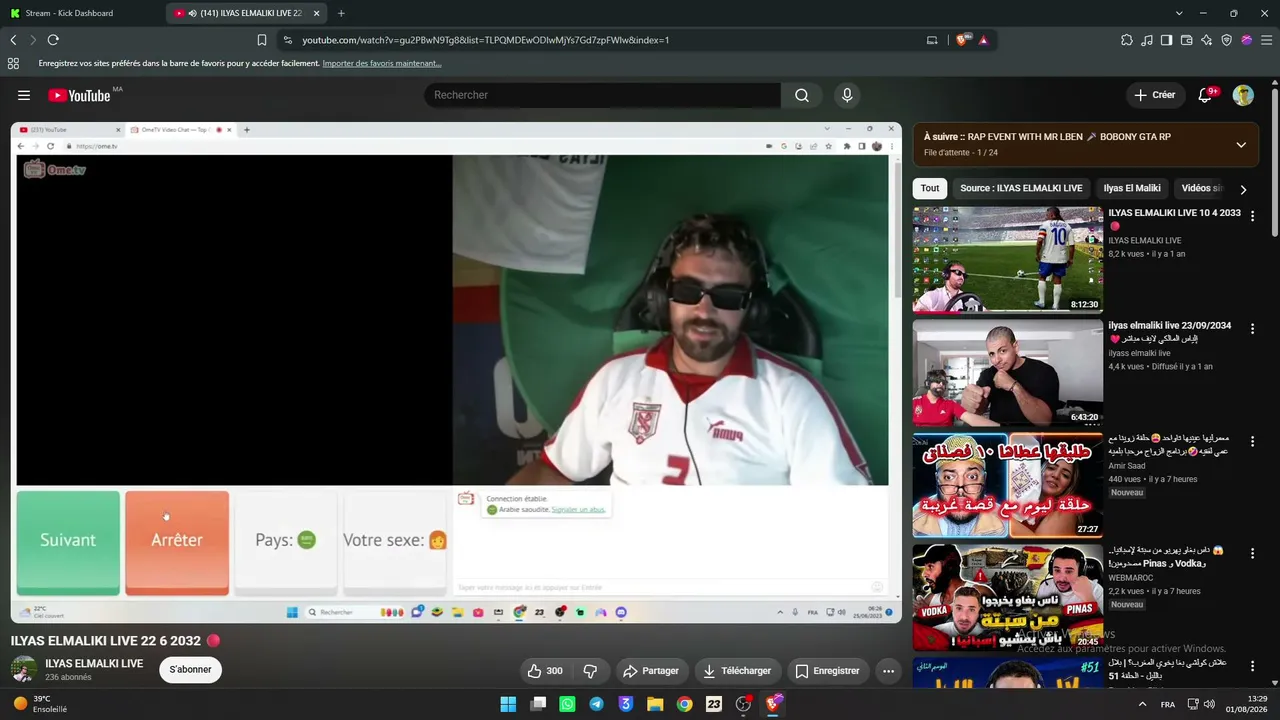
Task: Click the YouTube Rechercher search field
Action: click(x=603, y=95)
